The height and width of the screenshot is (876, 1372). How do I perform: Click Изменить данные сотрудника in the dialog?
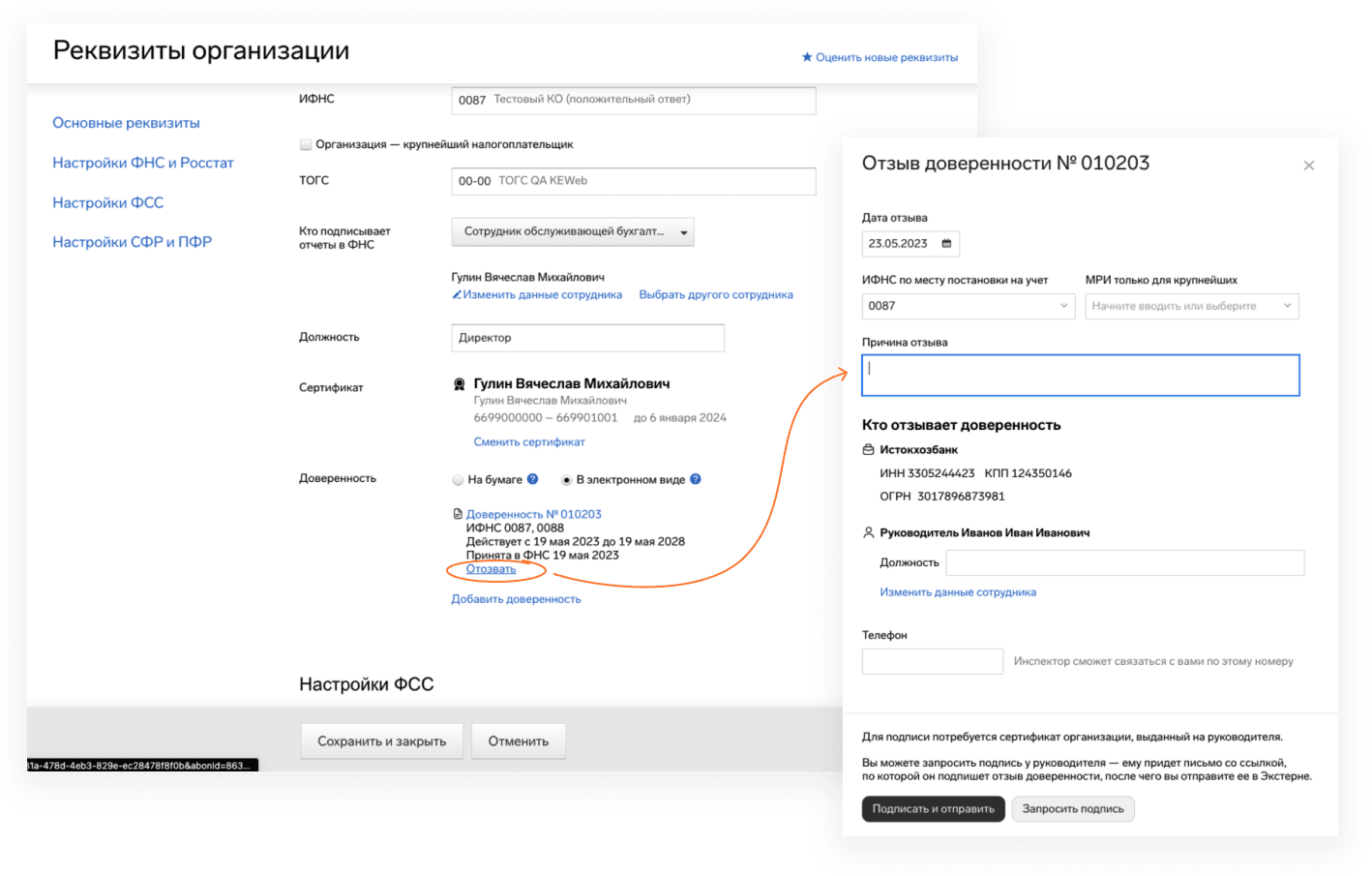pyautogui.click(x=958, y=592)
